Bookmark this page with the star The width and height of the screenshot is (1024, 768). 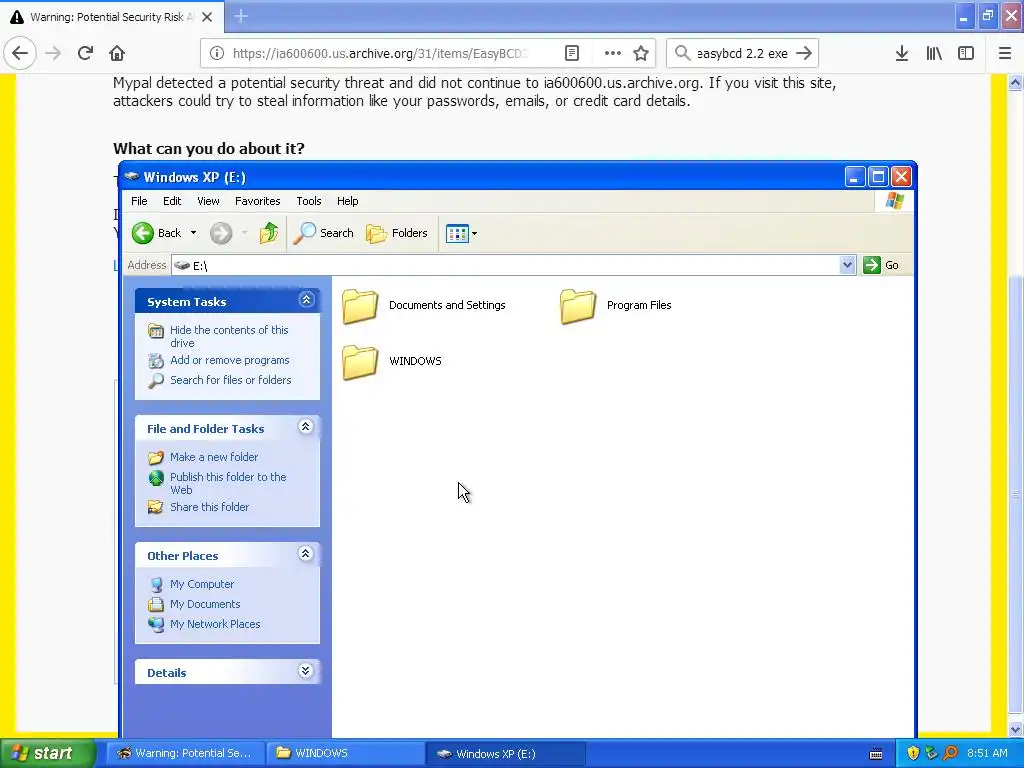[641, 54]
